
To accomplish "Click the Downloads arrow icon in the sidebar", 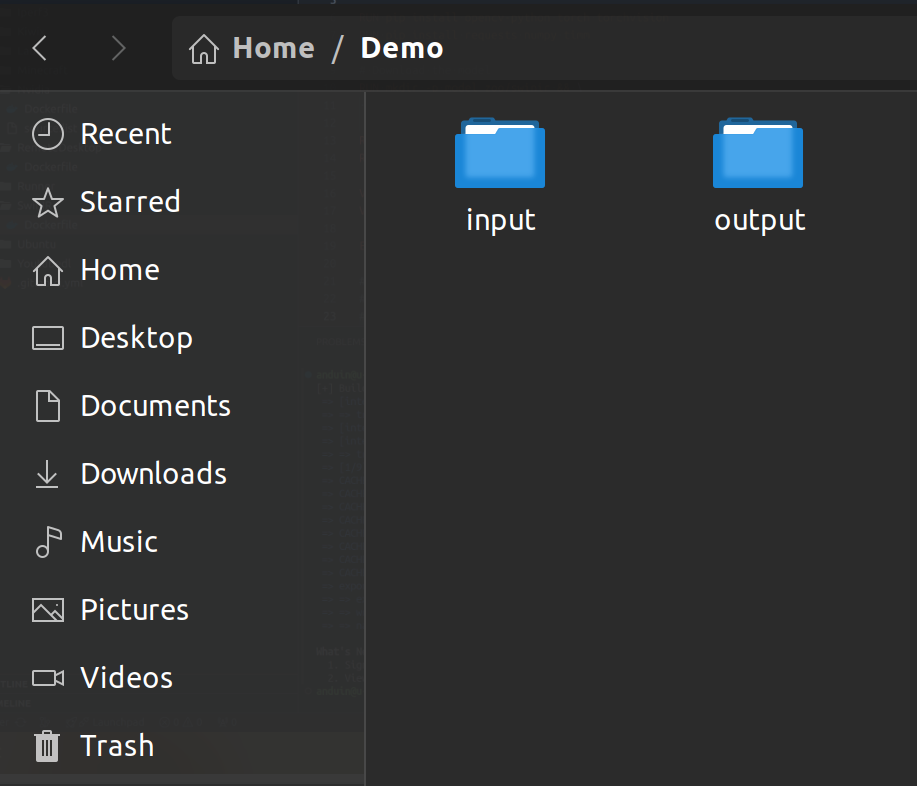I will coord(48,474).
